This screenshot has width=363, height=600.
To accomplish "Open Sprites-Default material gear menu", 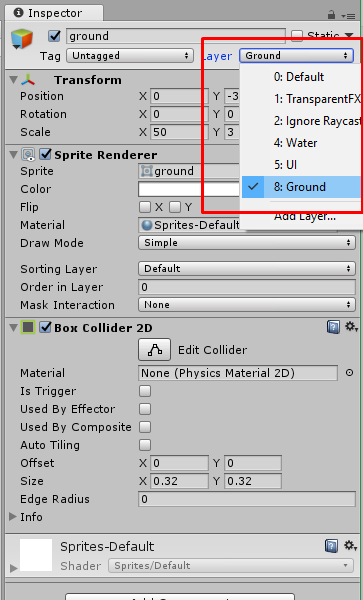I will 350,546.
